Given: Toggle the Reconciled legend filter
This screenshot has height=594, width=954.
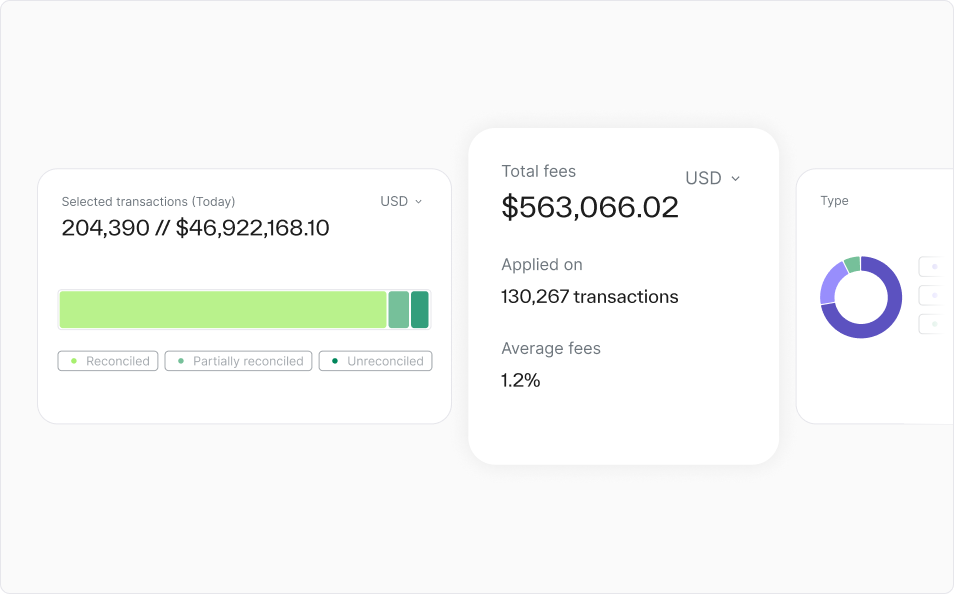Looking at the screenshot, I should point(108,361).
